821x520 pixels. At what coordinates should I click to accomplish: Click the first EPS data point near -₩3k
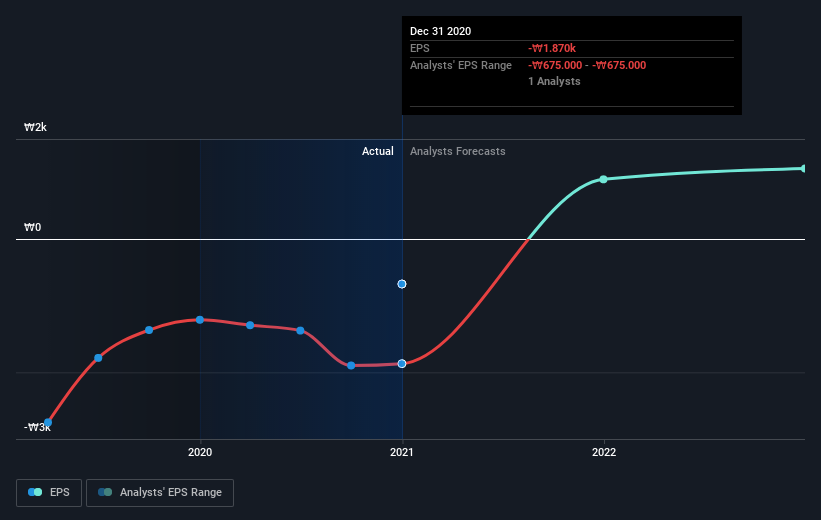point(48,423)
